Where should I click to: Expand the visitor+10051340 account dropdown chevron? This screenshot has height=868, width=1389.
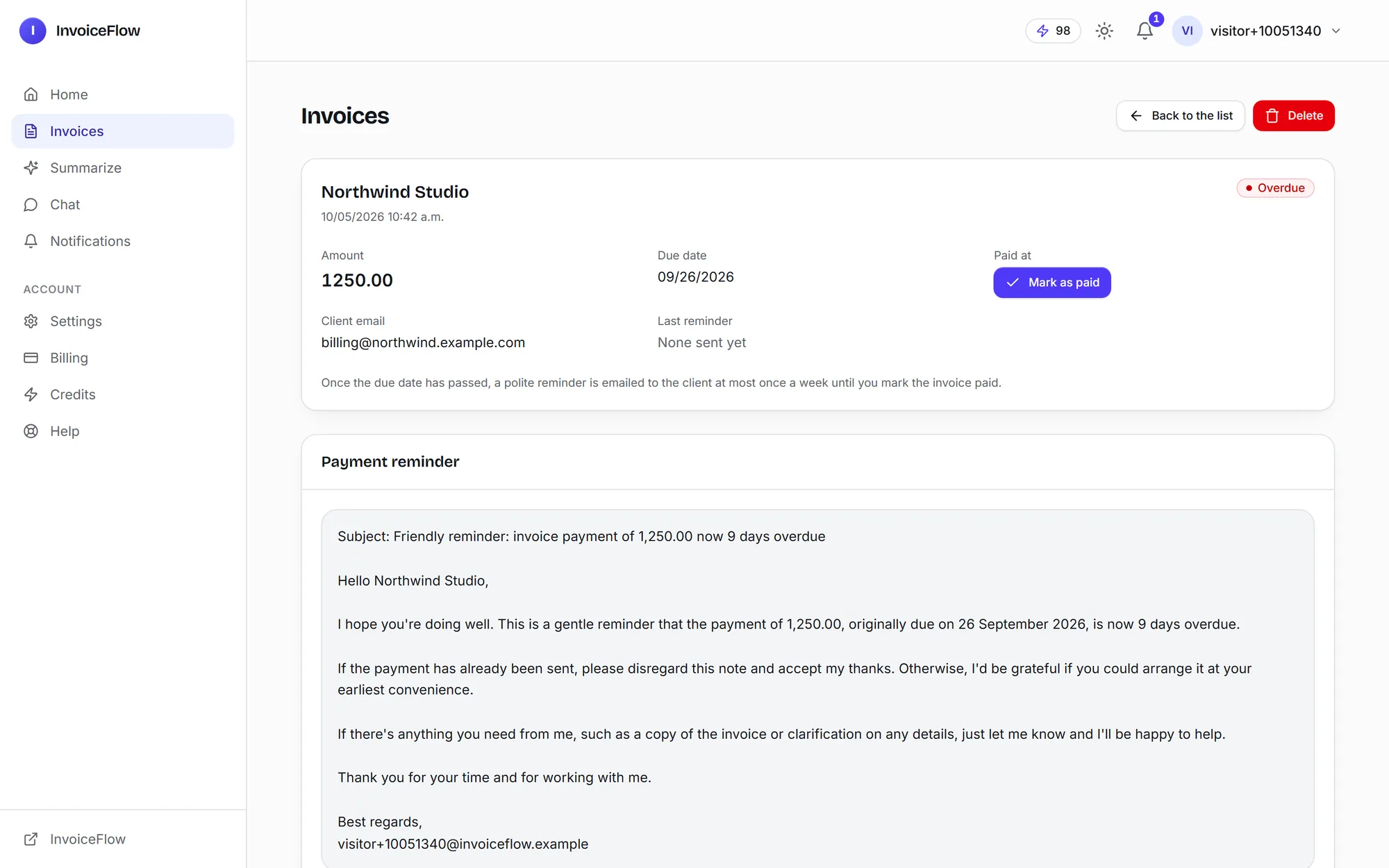pyautogui.click(x=1336, y=31)
